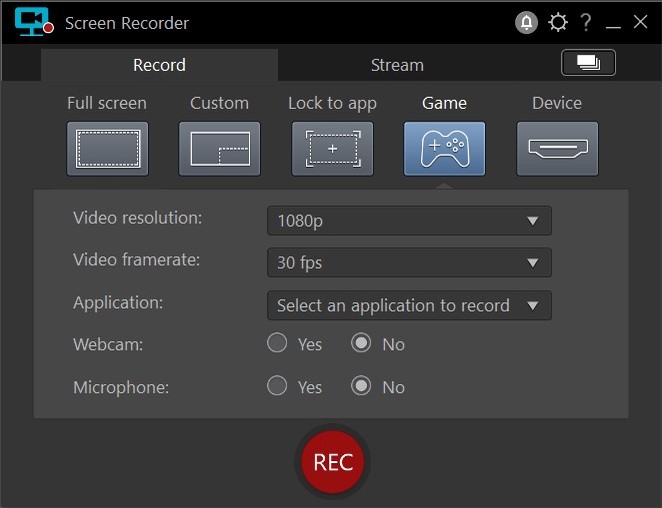Turn on Microphone with Yes option
The image size is (662, 508).
pos(277,386)
